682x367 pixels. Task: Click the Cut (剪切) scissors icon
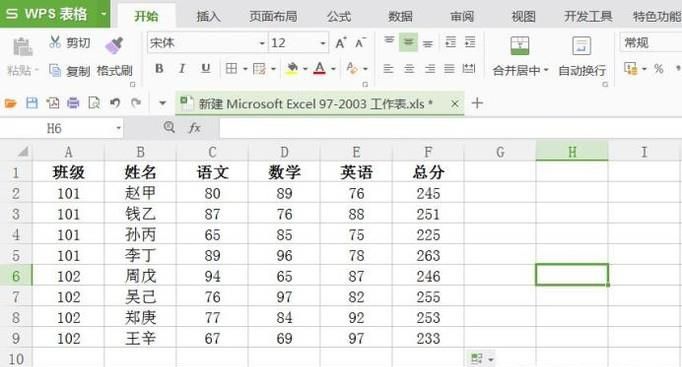click(55, 42)
